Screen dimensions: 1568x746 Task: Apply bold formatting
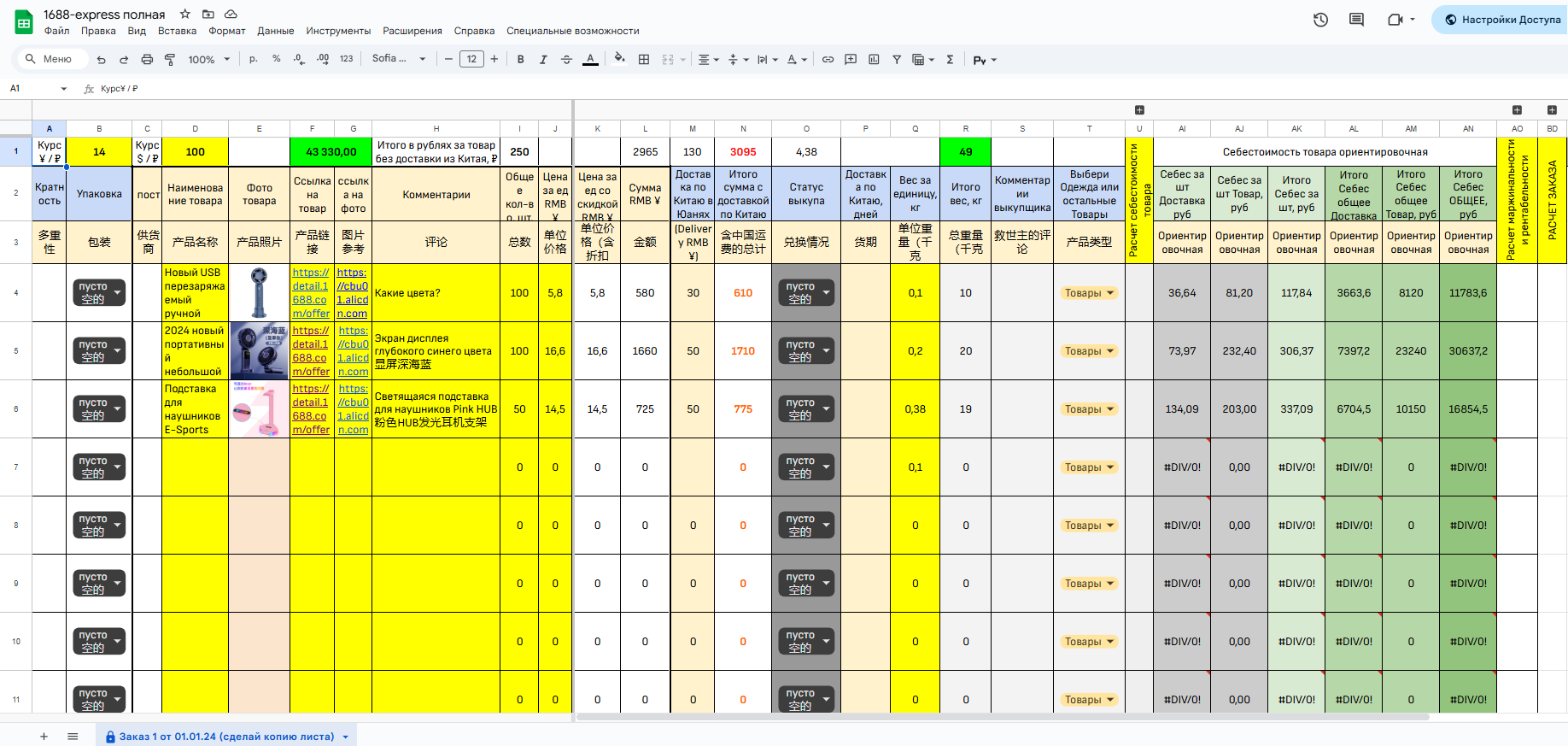click(520, 59)
